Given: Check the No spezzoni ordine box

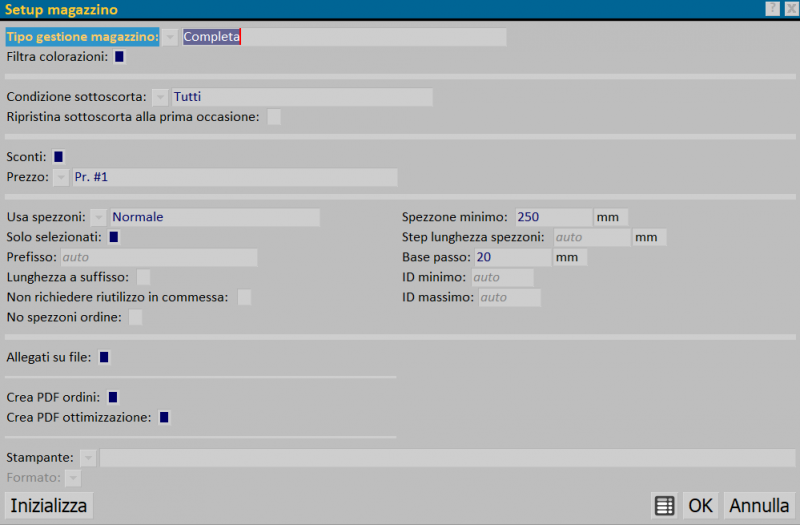Looking at the screenshot, I should click(x=135, y=317).
